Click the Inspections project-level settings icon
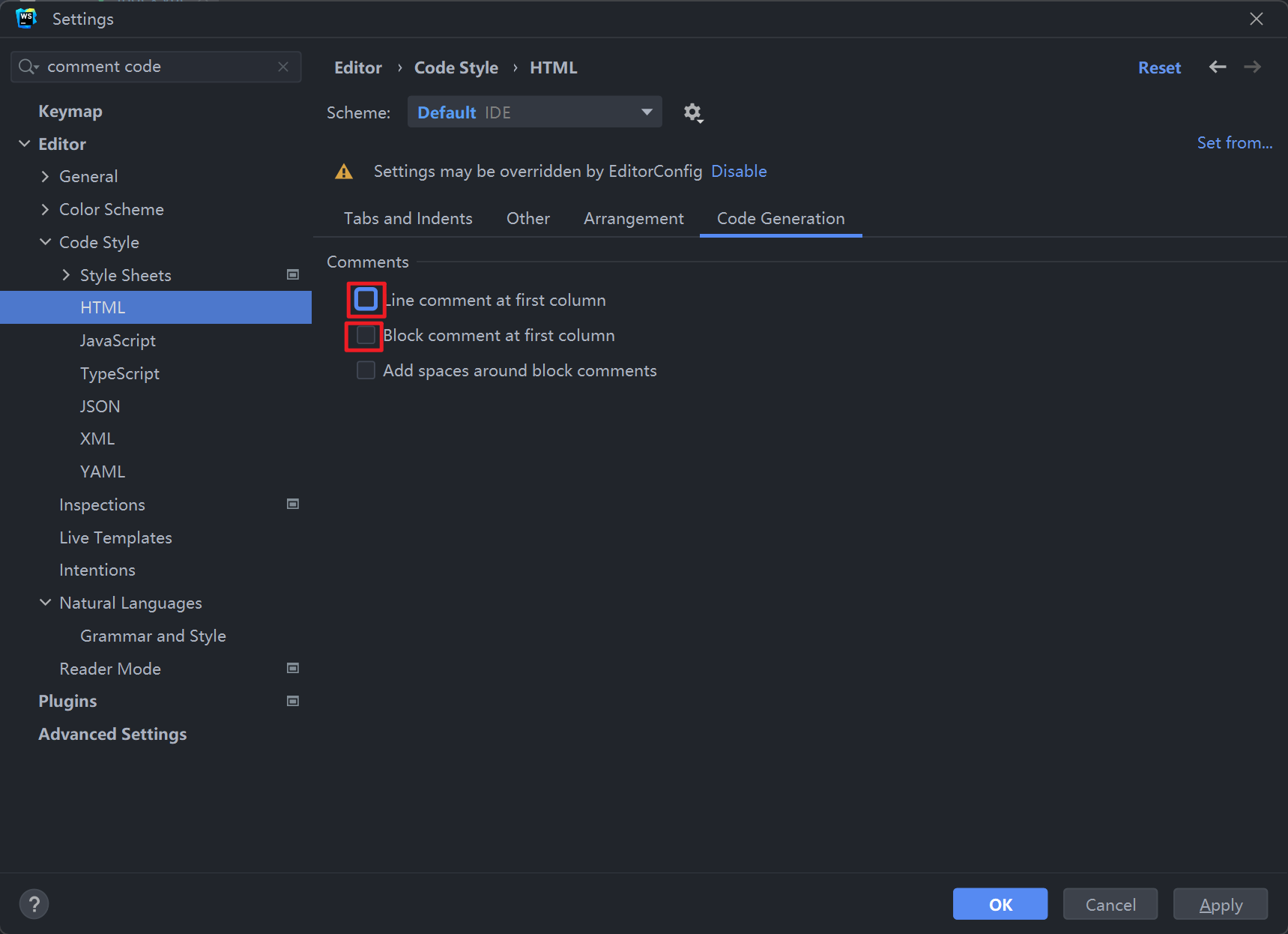Screen dimensions: 1288x934 pyautogui.click(x=293, y=504)
